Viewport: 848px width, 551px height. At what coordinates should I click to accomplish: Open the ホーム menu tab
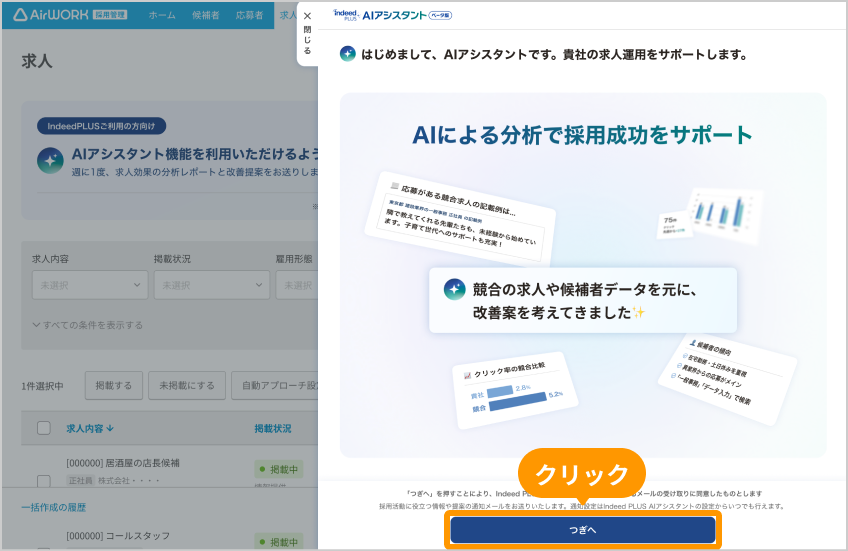[x=162, y=15]
